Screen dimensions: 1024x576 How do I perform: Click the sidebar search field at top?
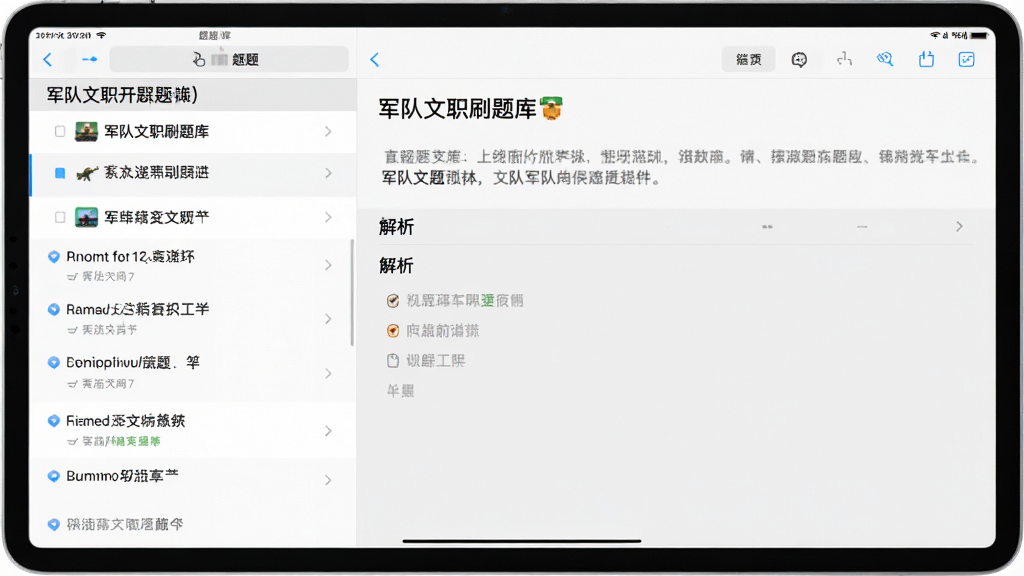click(x=229, y=59)
